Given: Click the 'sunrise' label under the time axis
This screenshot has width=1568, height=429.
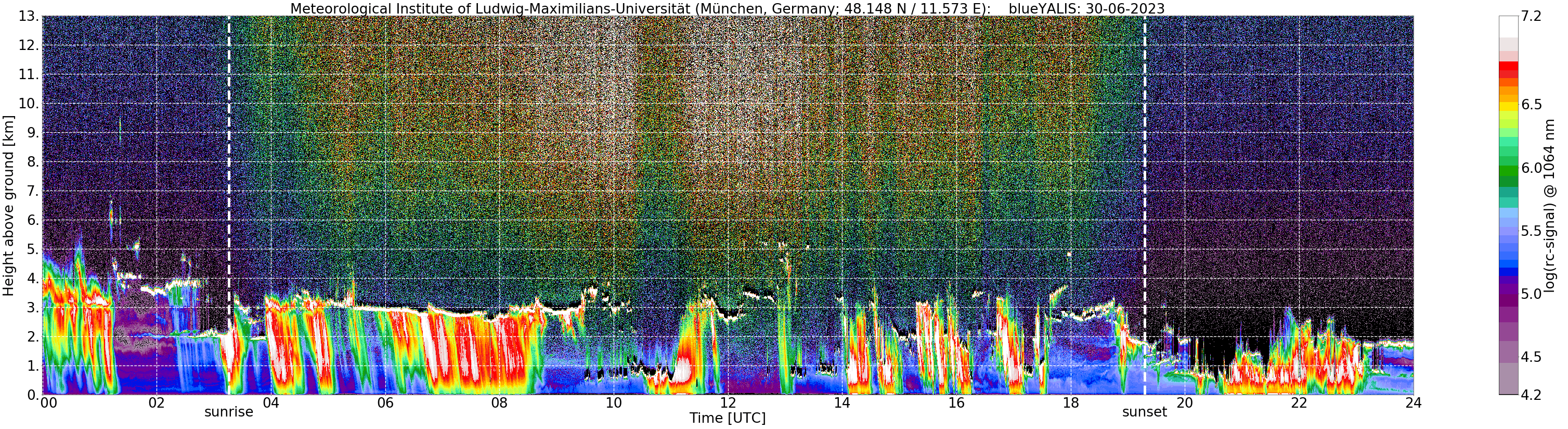Looking at the screenshot, I should (x=229, y=412).
